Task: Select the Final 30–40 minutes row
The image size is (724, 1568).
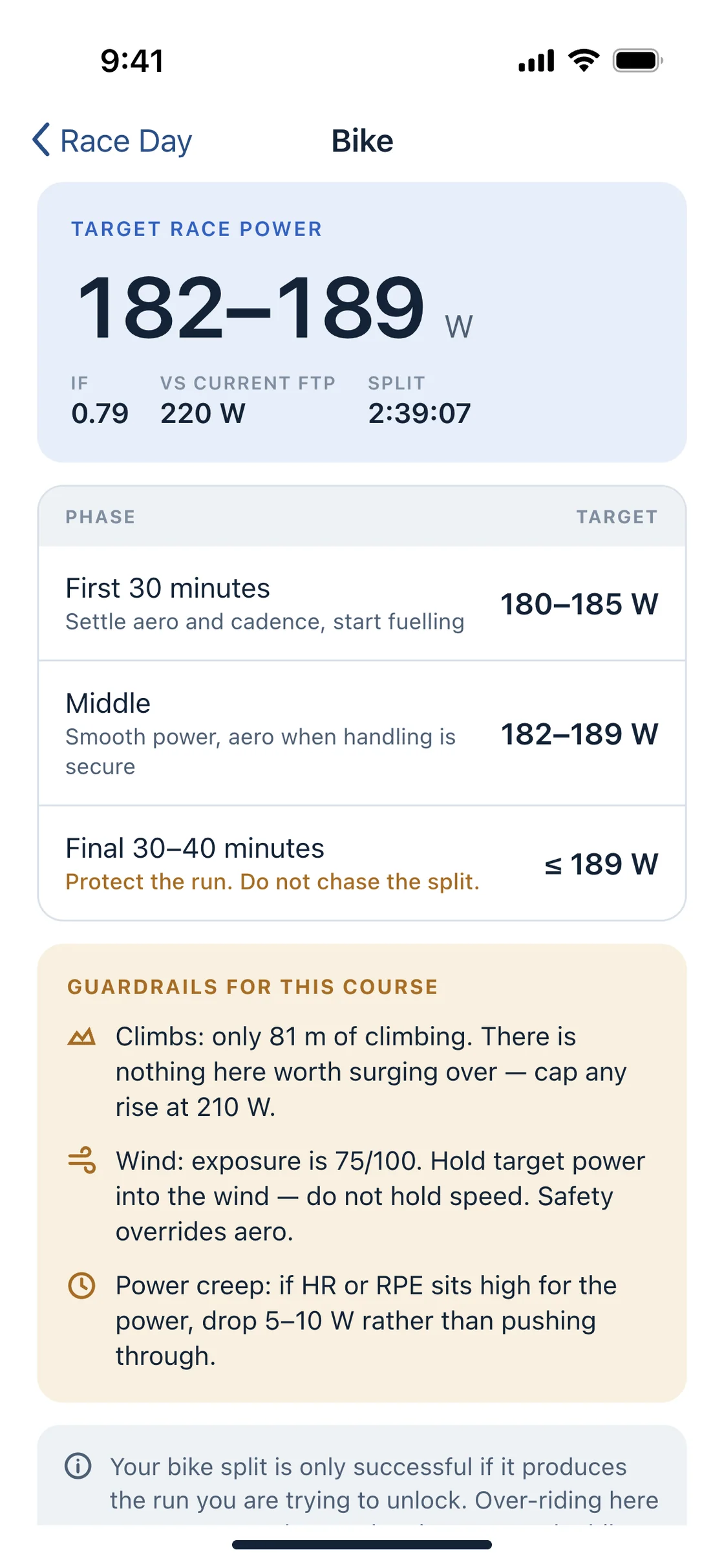Action: click(x=362, y=864)
